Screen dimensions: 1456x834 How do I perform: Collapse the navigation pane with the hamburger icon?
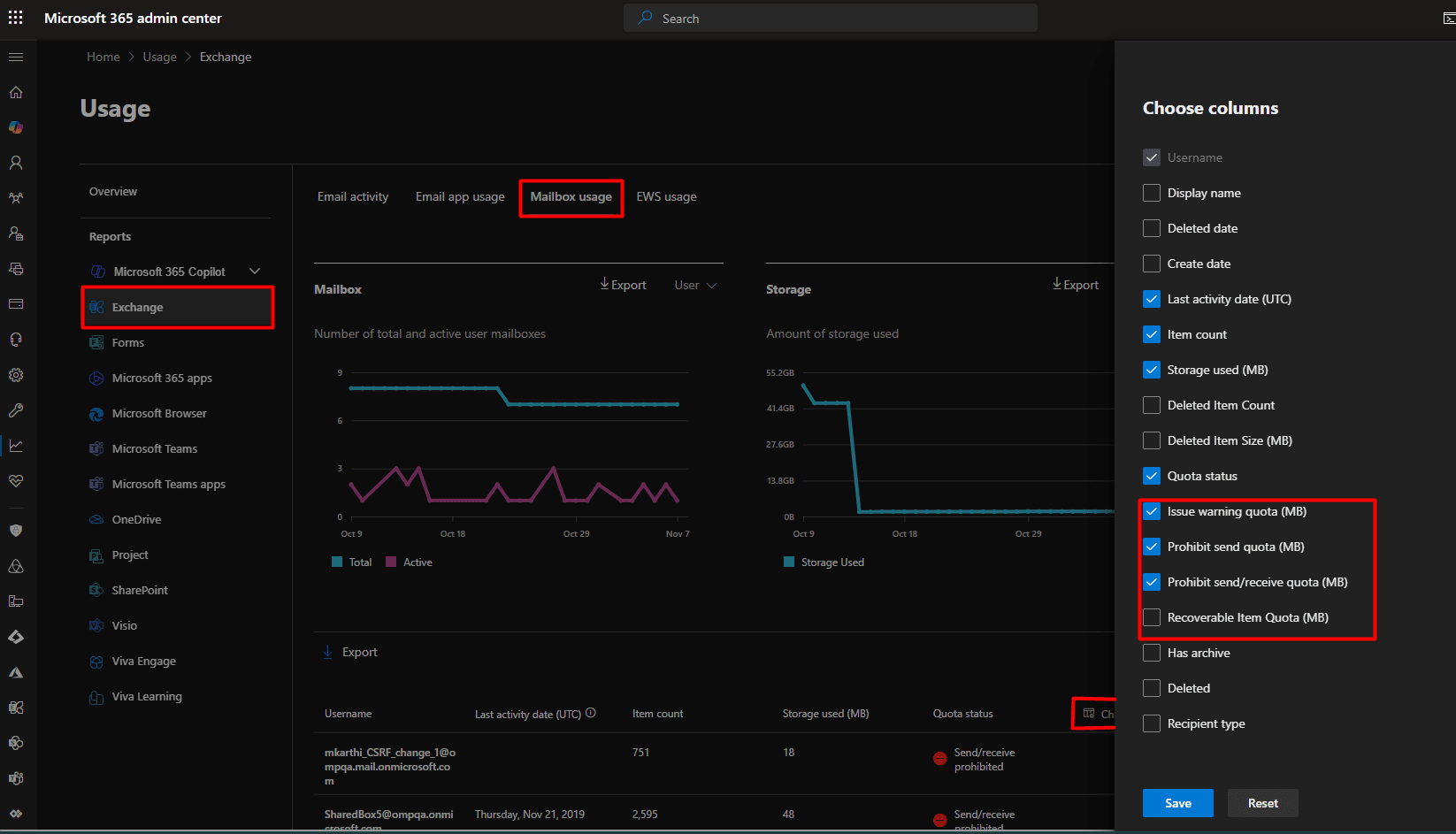(x=15, y=56)
